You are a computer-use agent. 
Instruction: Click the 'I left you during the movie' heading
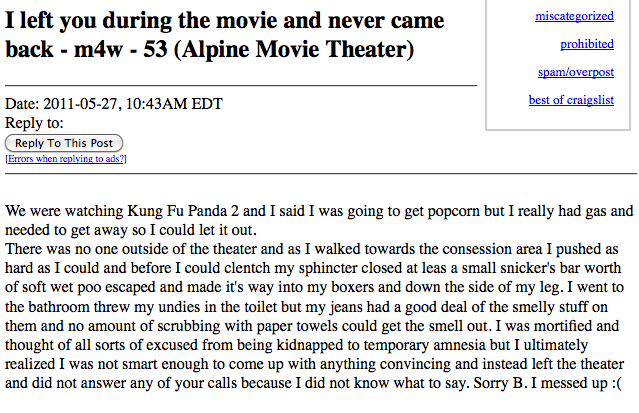[x=224, y=35]
